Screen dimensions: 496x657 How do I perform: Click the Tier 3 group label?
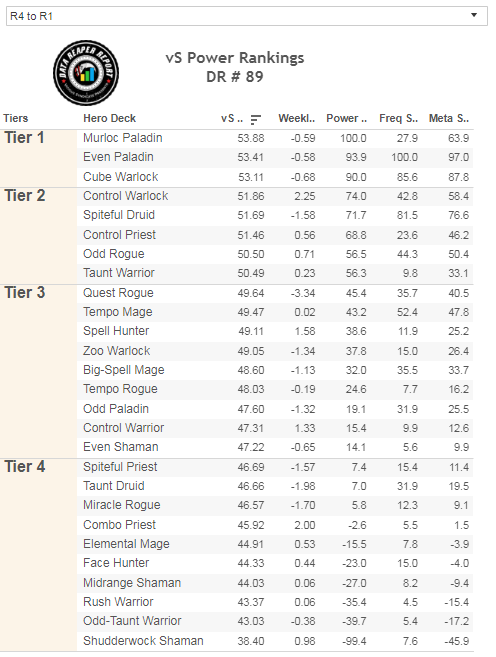pyautogui.click(x=25, y=292)
